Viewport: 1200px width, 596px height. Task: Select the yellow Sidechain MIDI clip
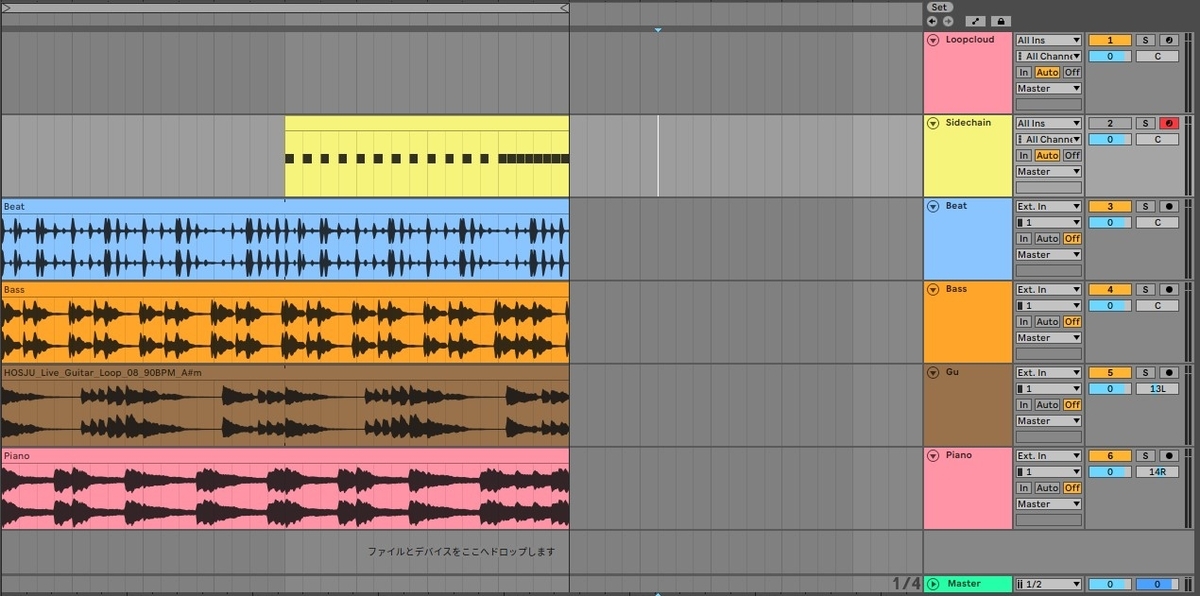click(427, 156)
